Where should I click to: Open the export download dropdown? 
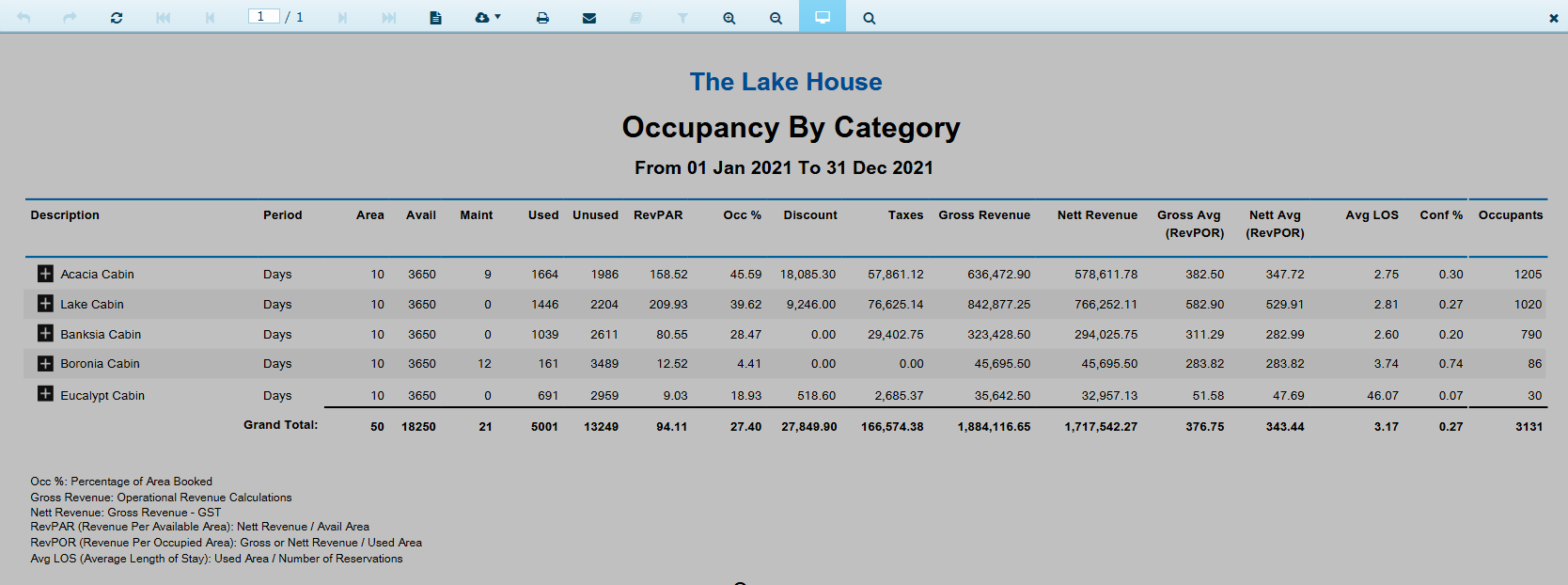click(x=487, y=17)
